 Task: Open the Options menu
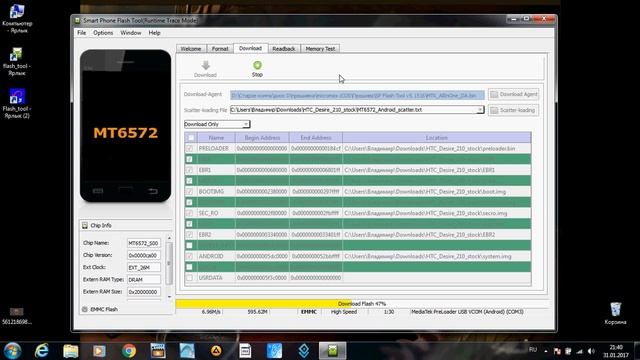coord(103,33)
